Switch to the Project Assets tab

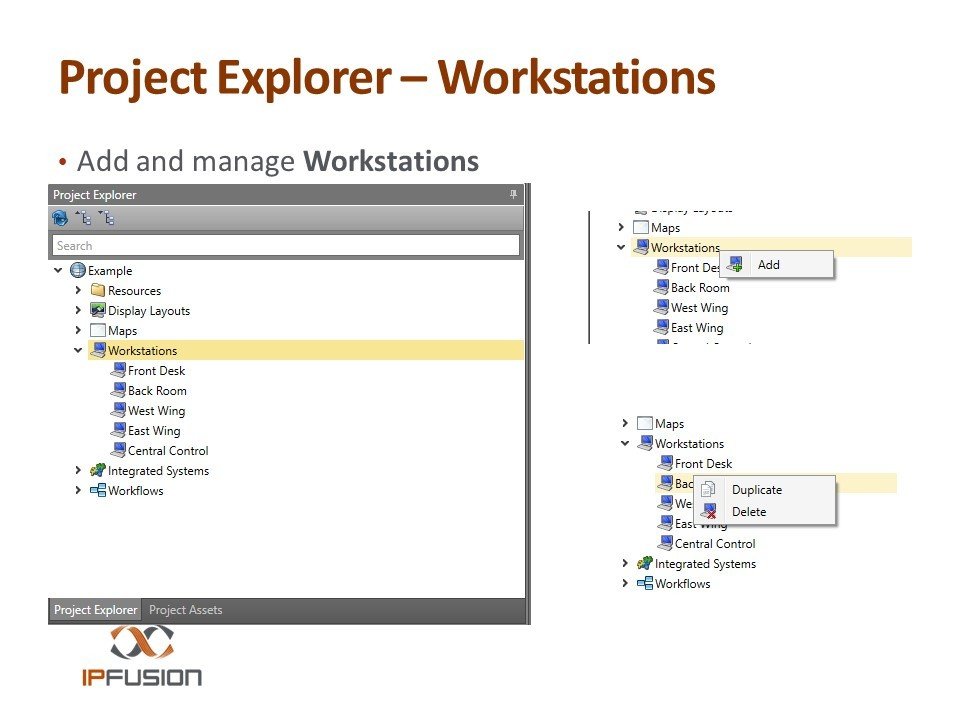[x=186, y=610]
